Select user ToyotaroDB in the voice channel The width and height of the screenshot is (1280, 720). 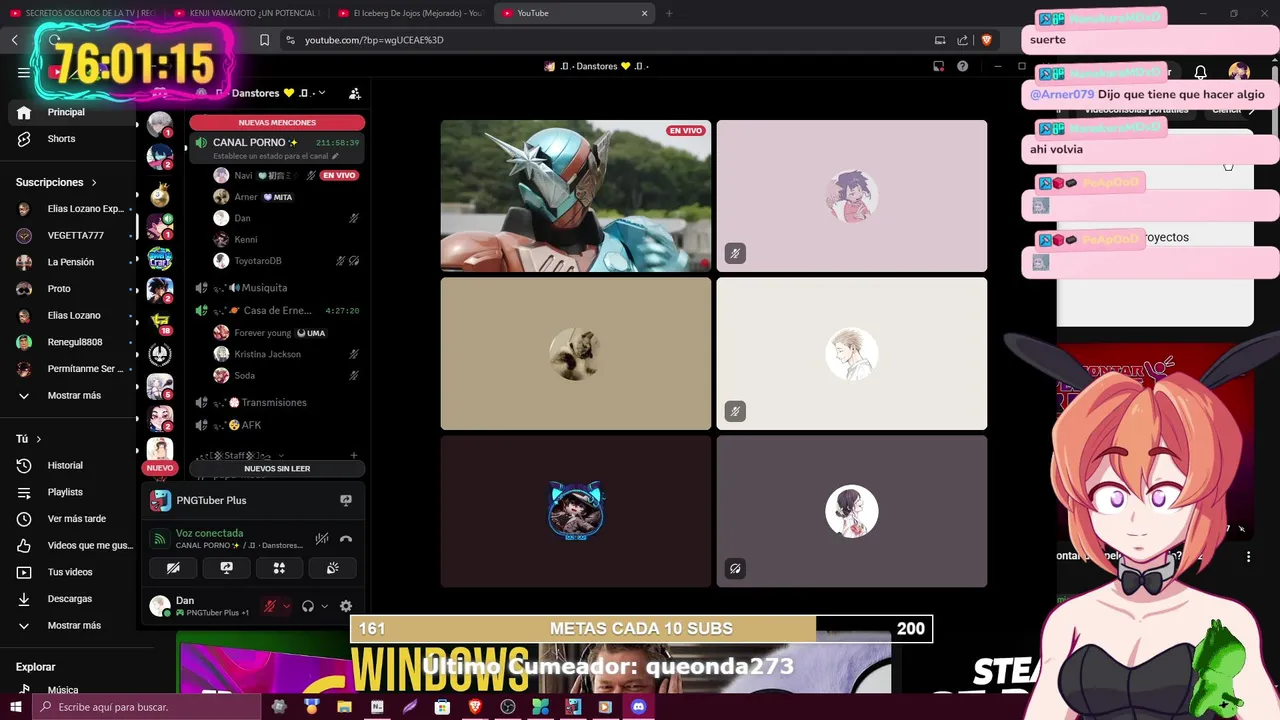pos(285,261)
